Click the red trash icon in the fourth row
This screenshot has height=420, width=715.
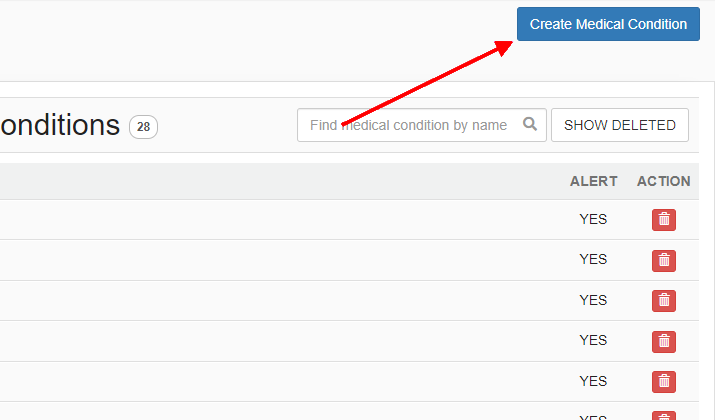tap(663, 342)
